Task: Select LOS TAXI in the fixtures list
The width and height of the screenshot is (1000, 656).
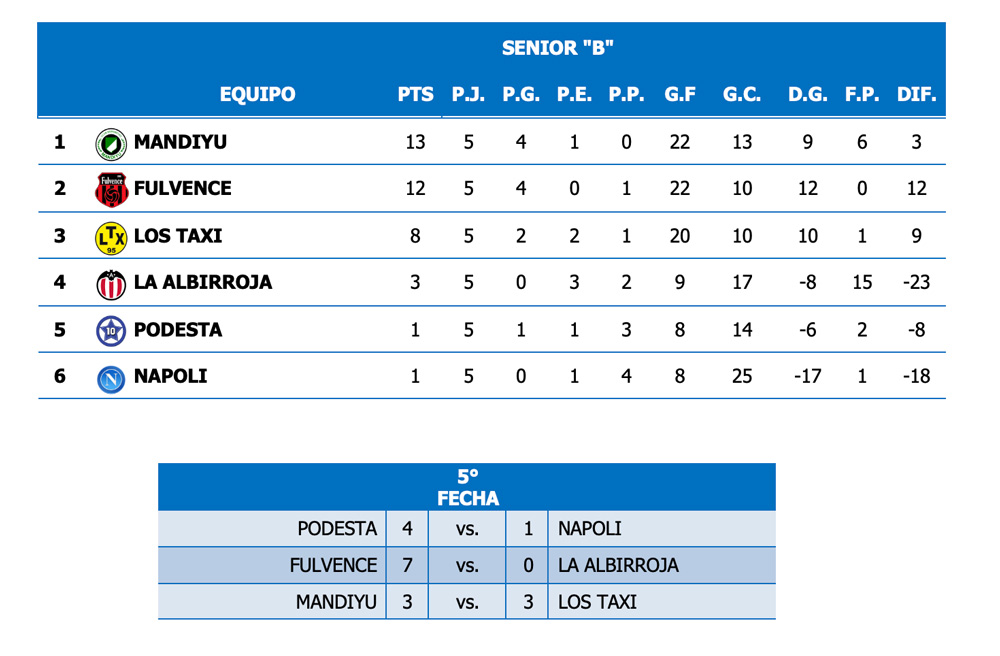Action: (x=597, y=602)
